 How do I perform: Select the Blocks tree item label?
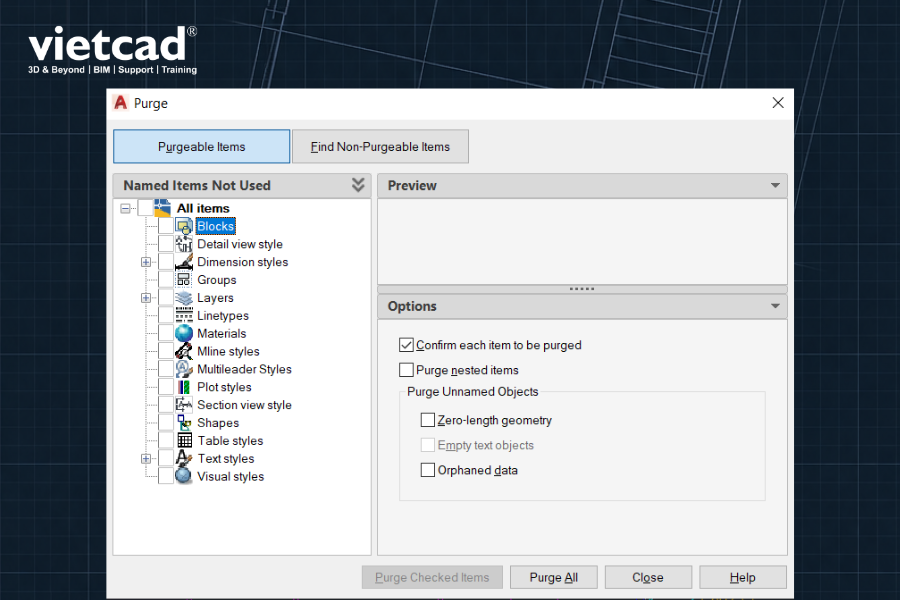pos(215,226)
